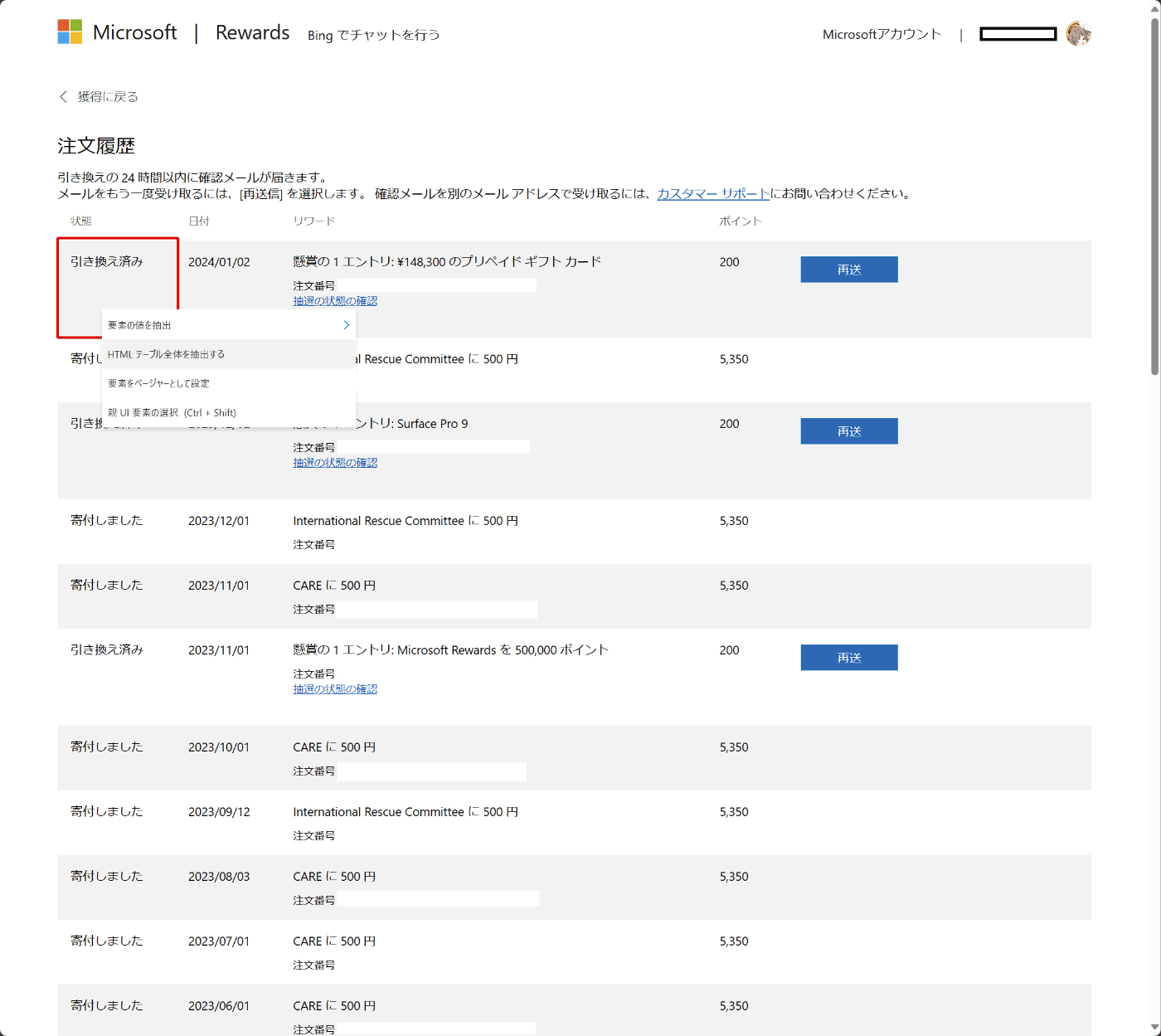Click the 状態 column header
This screenshot has width=1161, height=1036.
click(x=81, y=221)
